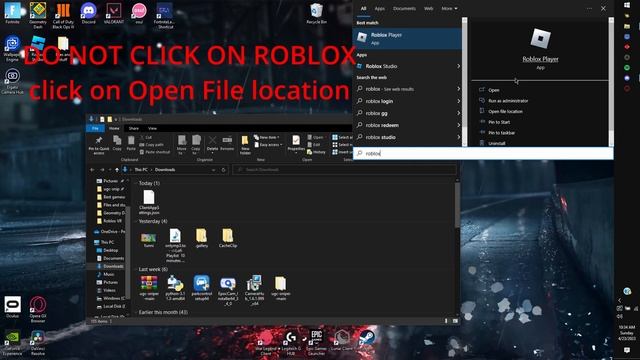Image resolution: width=640 pixels, height=360 pixels.
Task: Click the Search Downloads field
Action: pyautogui.click(x=344, y=170)
